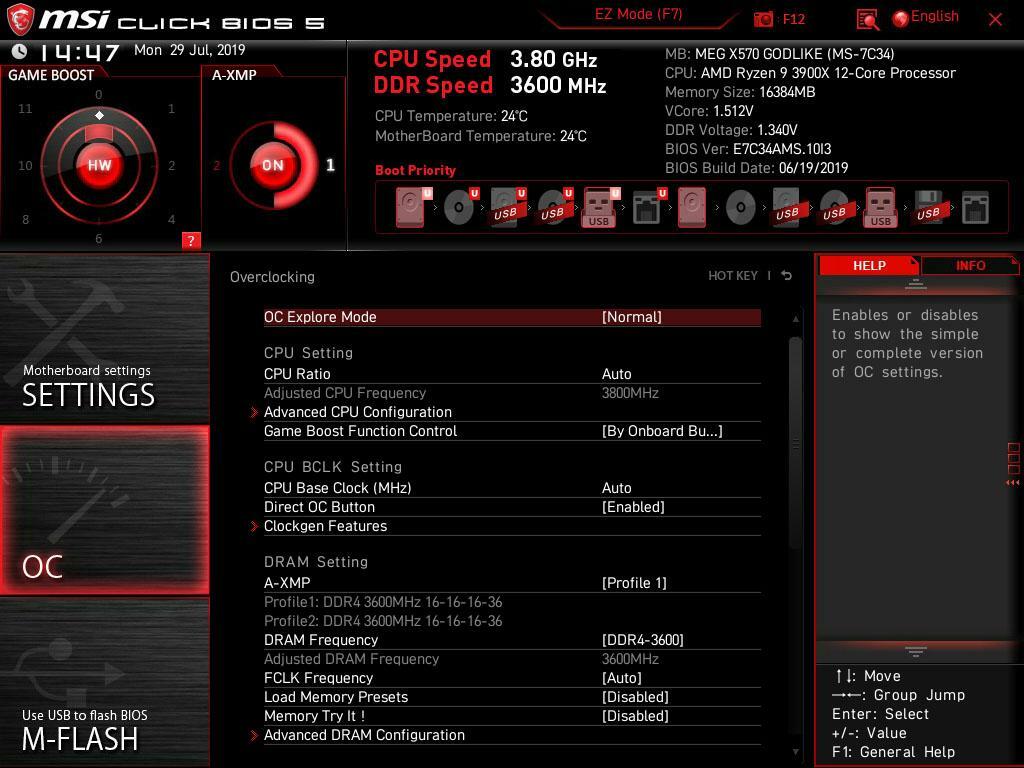Click the legacy hard disk boot icon without U badge

point(692,207)
